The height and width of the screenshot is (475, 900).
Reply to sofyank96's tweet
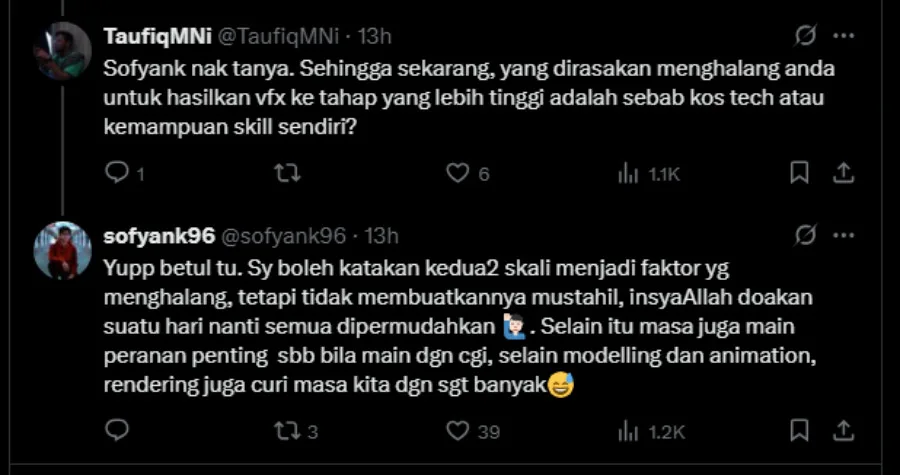[x=117, y=430]
